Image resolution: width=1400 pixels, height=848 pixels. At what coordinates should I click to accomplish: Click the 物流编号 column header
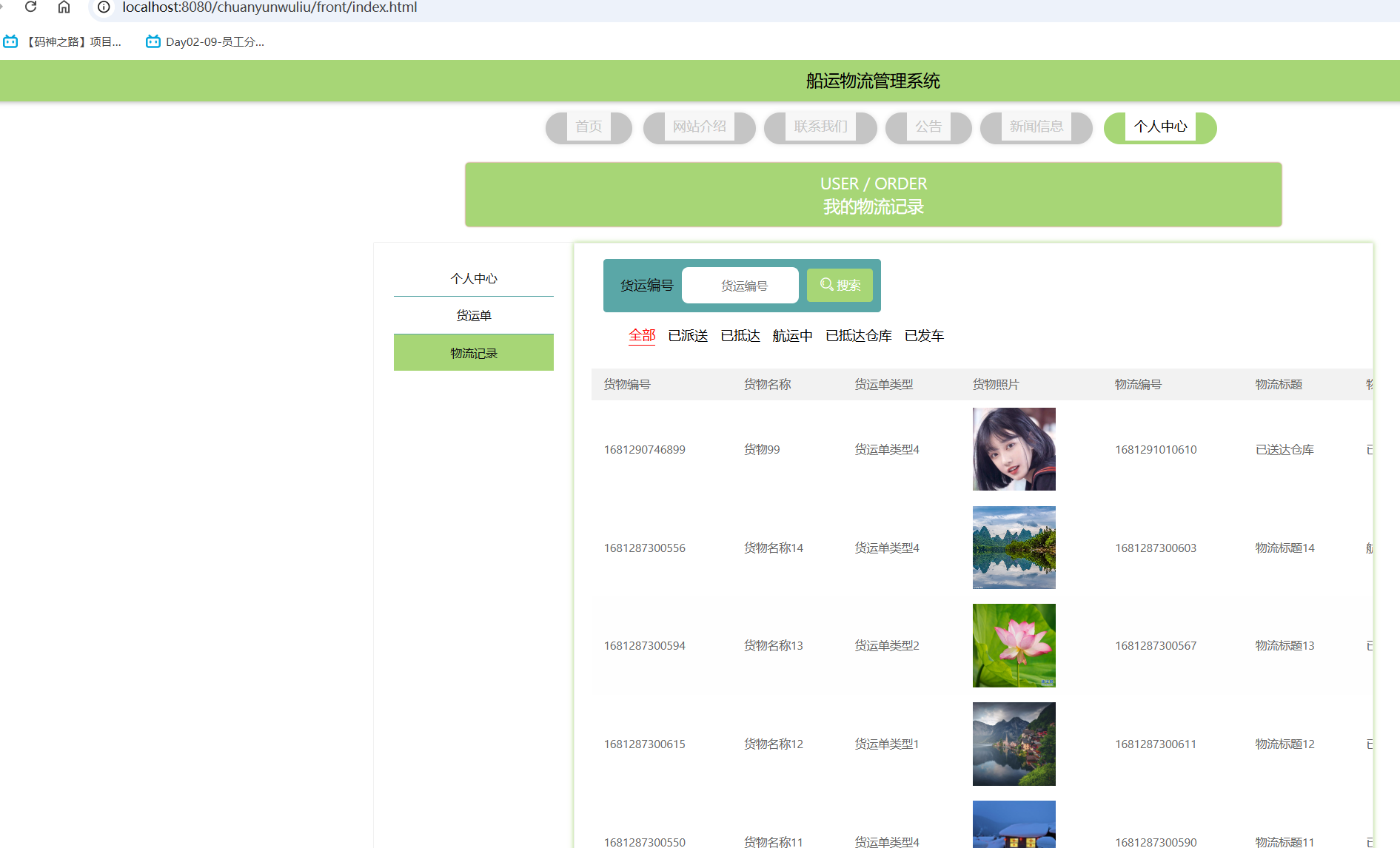pyautogui.click(x=1139, y=385)
